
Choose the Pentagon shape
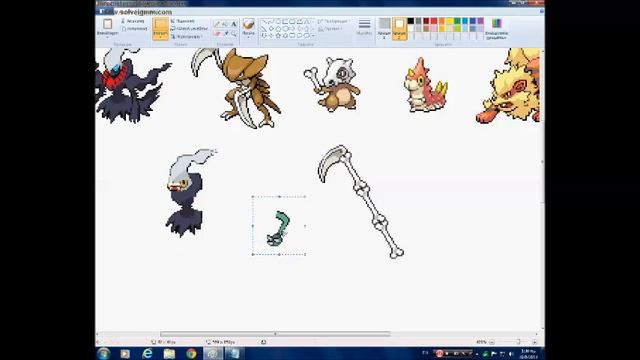tap(278, 29)
